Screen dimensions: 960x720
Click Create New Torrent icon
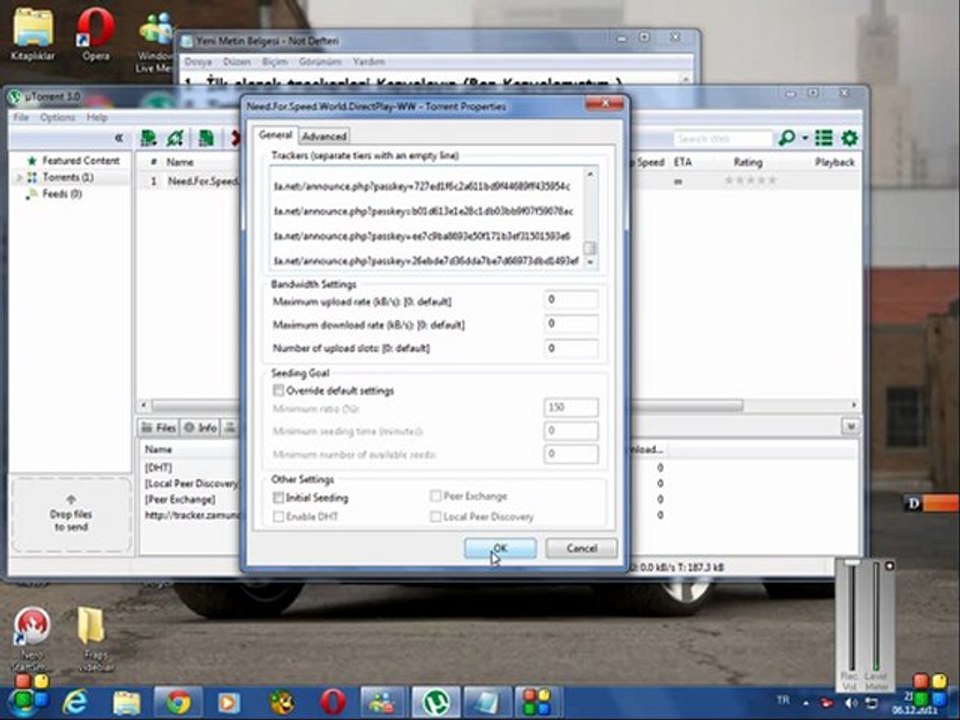coord(206,138)
